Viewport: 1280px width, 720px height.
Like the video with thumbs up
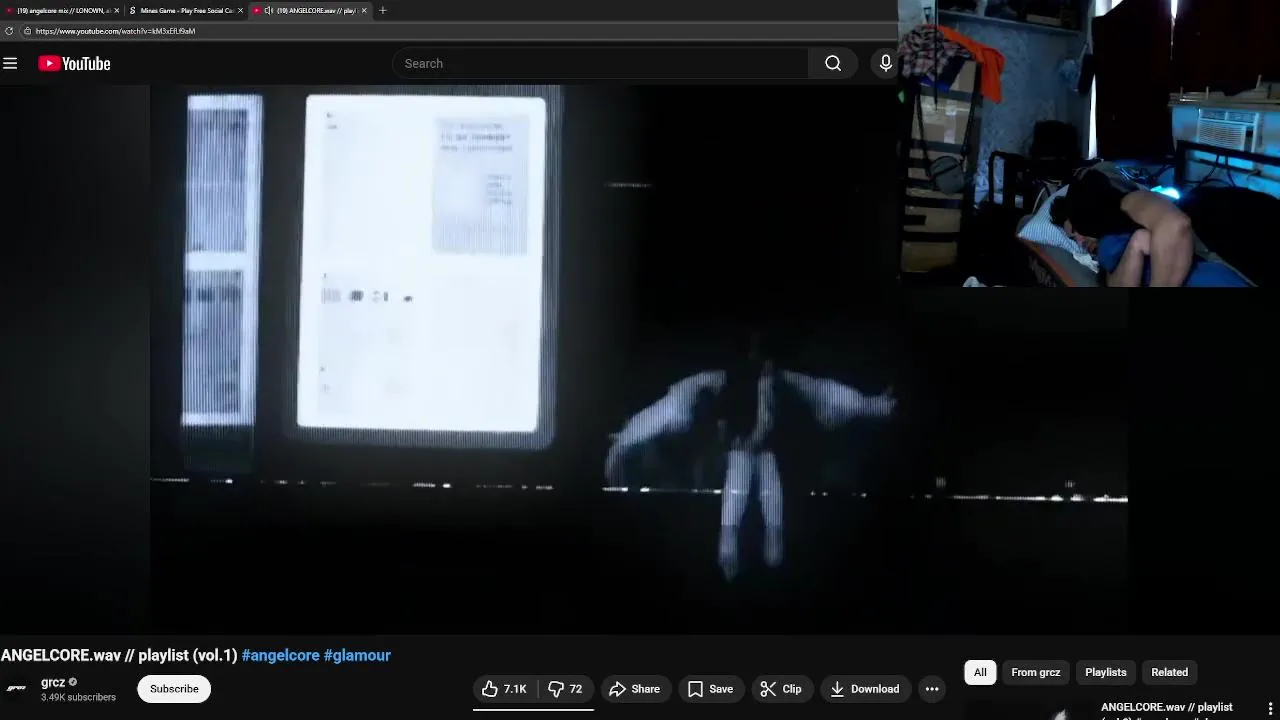(505, 689)
